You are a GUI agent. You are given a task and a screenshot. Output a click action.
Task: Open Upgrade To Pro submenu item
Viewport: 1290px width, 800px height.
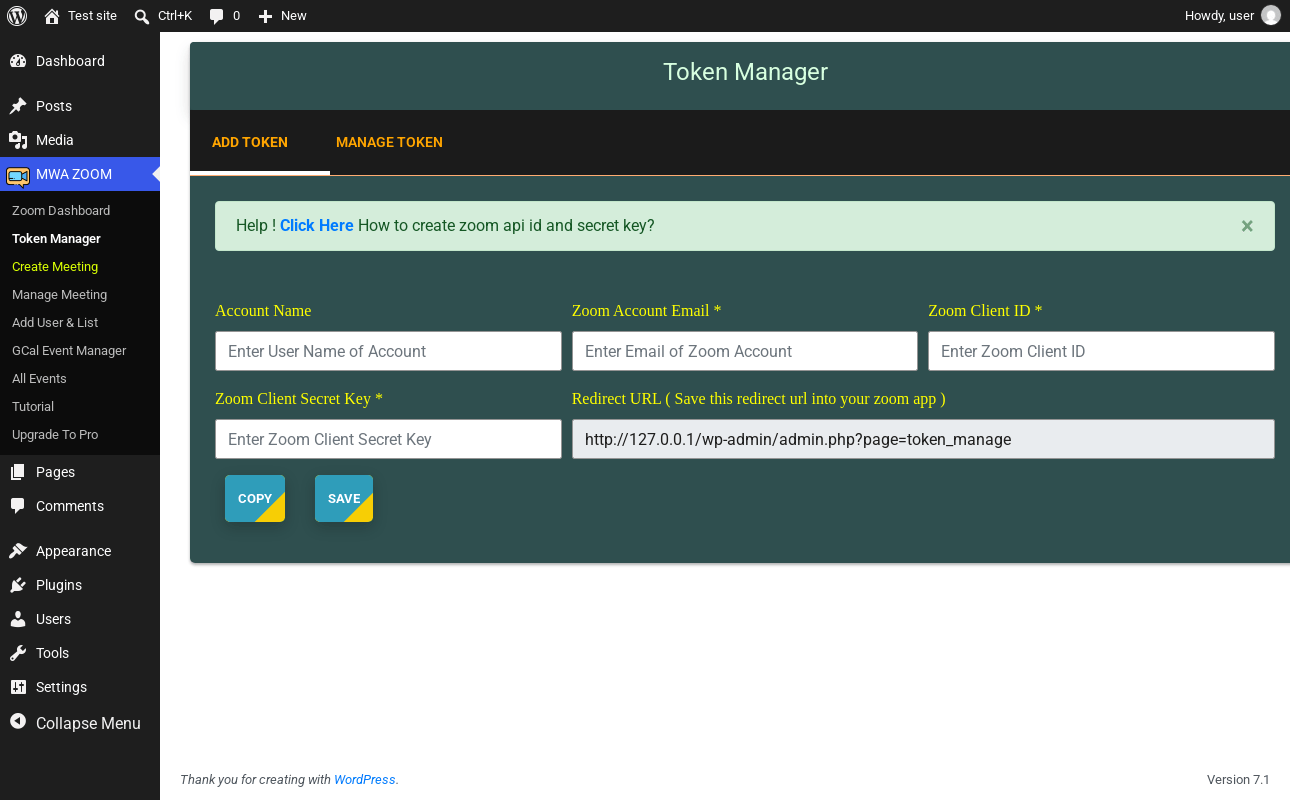coord(55,435)
